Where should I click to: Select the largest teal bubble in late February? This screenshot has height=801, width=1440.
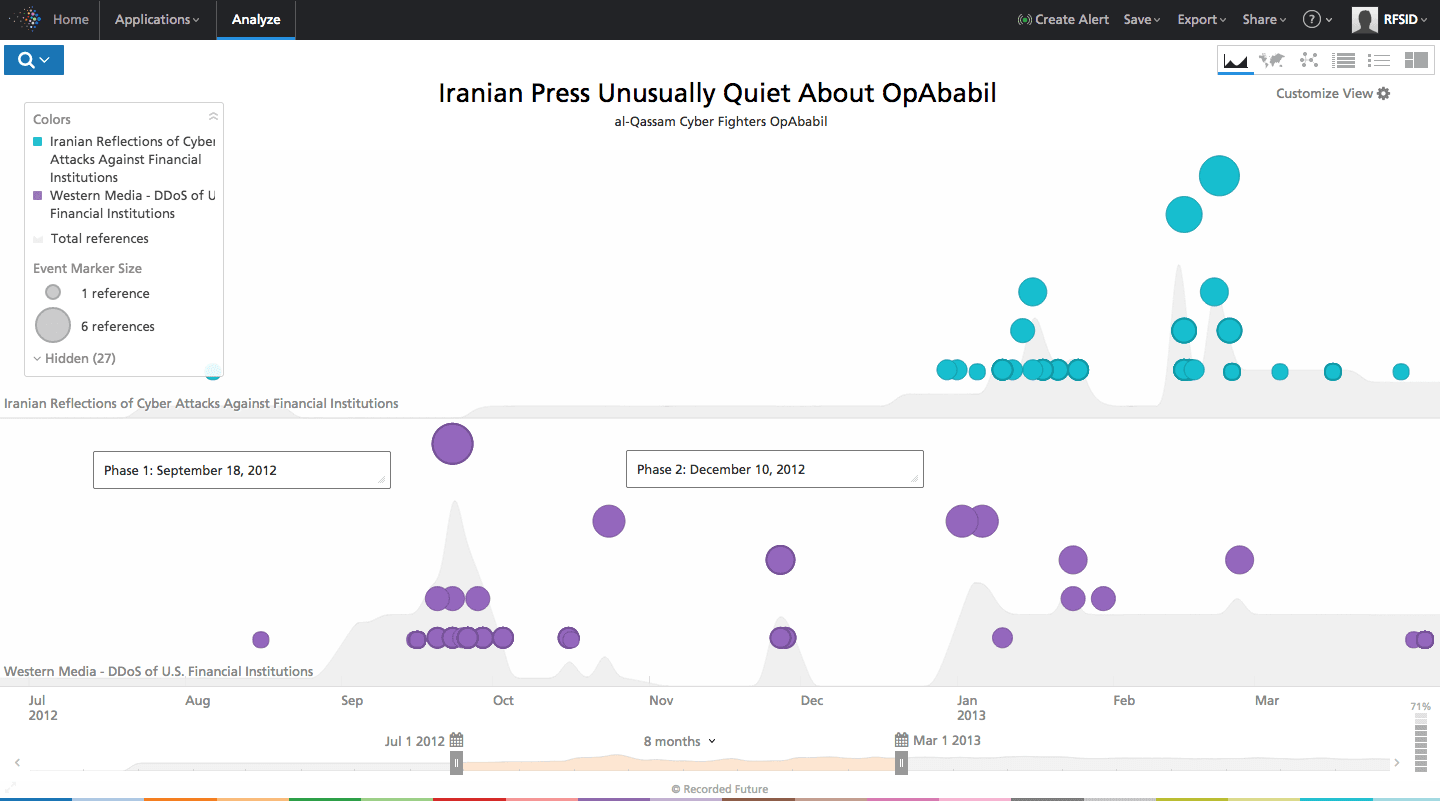pos(1219,176)
